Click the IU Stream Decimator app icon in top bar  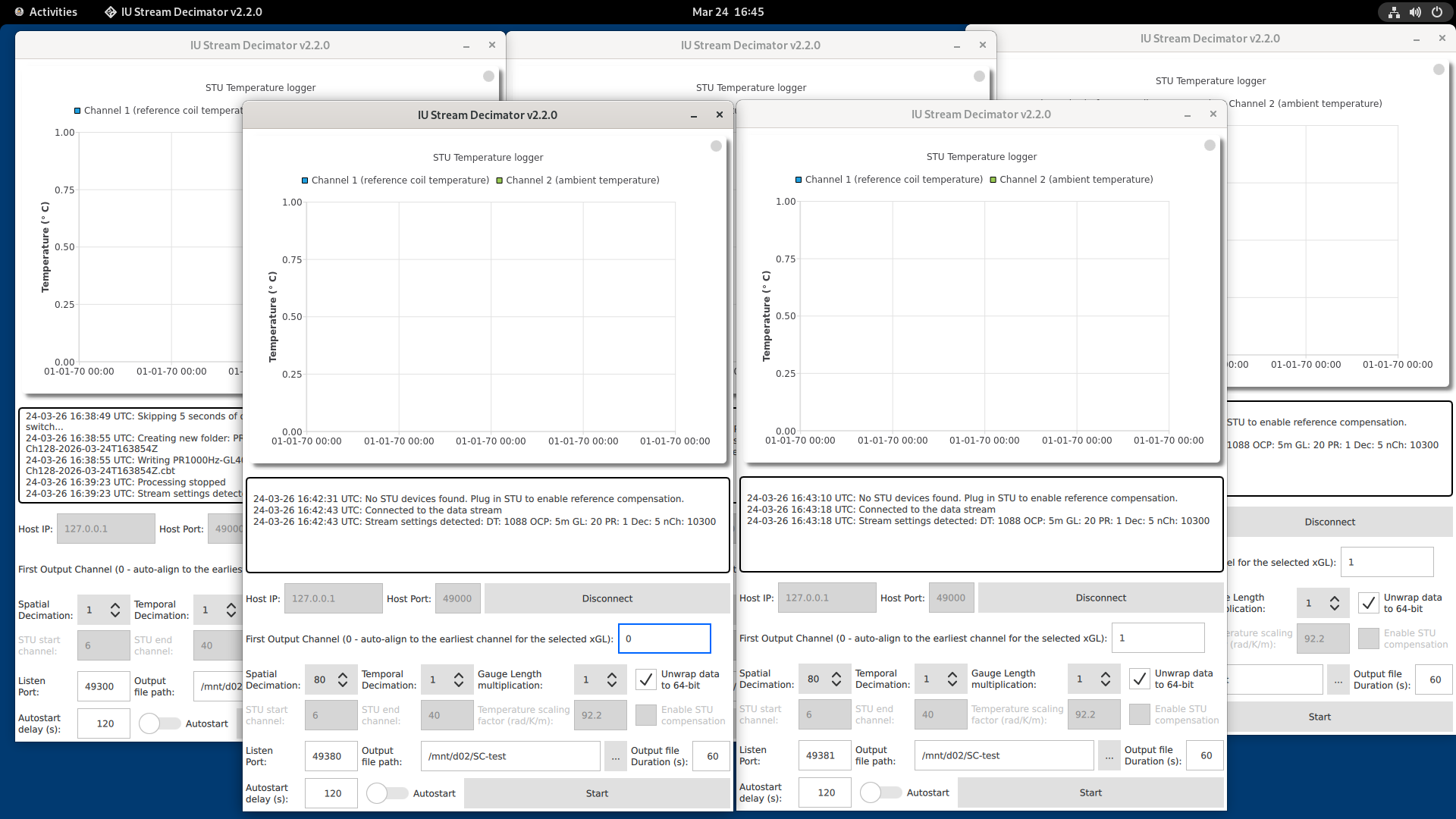[x=111, y=12]
